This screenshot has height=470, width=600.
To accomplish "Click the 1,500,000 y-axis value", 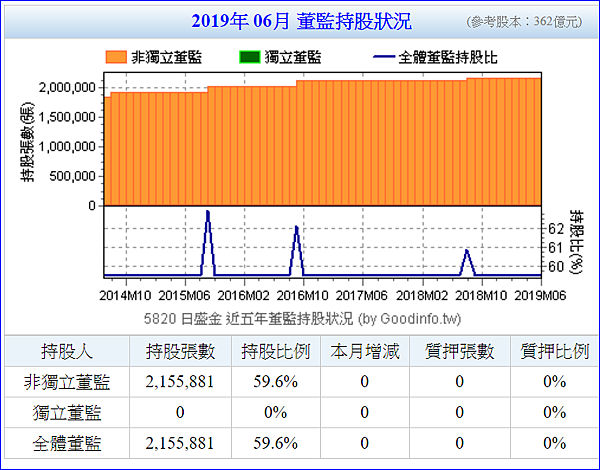I will click(67, 117).
